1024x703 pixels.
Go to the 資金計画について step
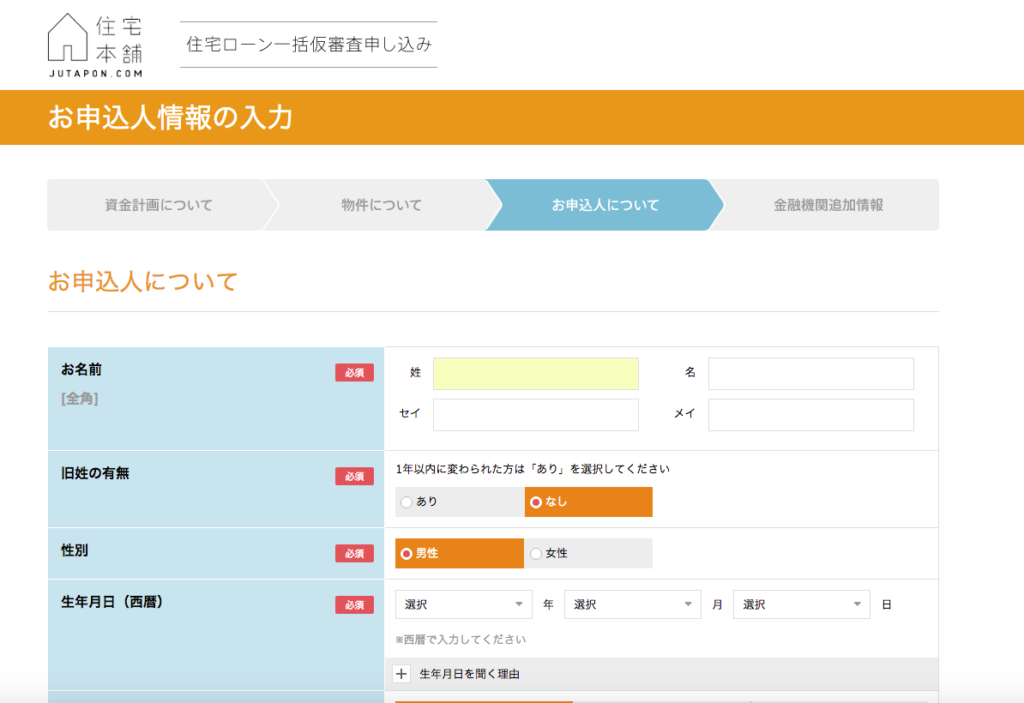click(158, 205)
